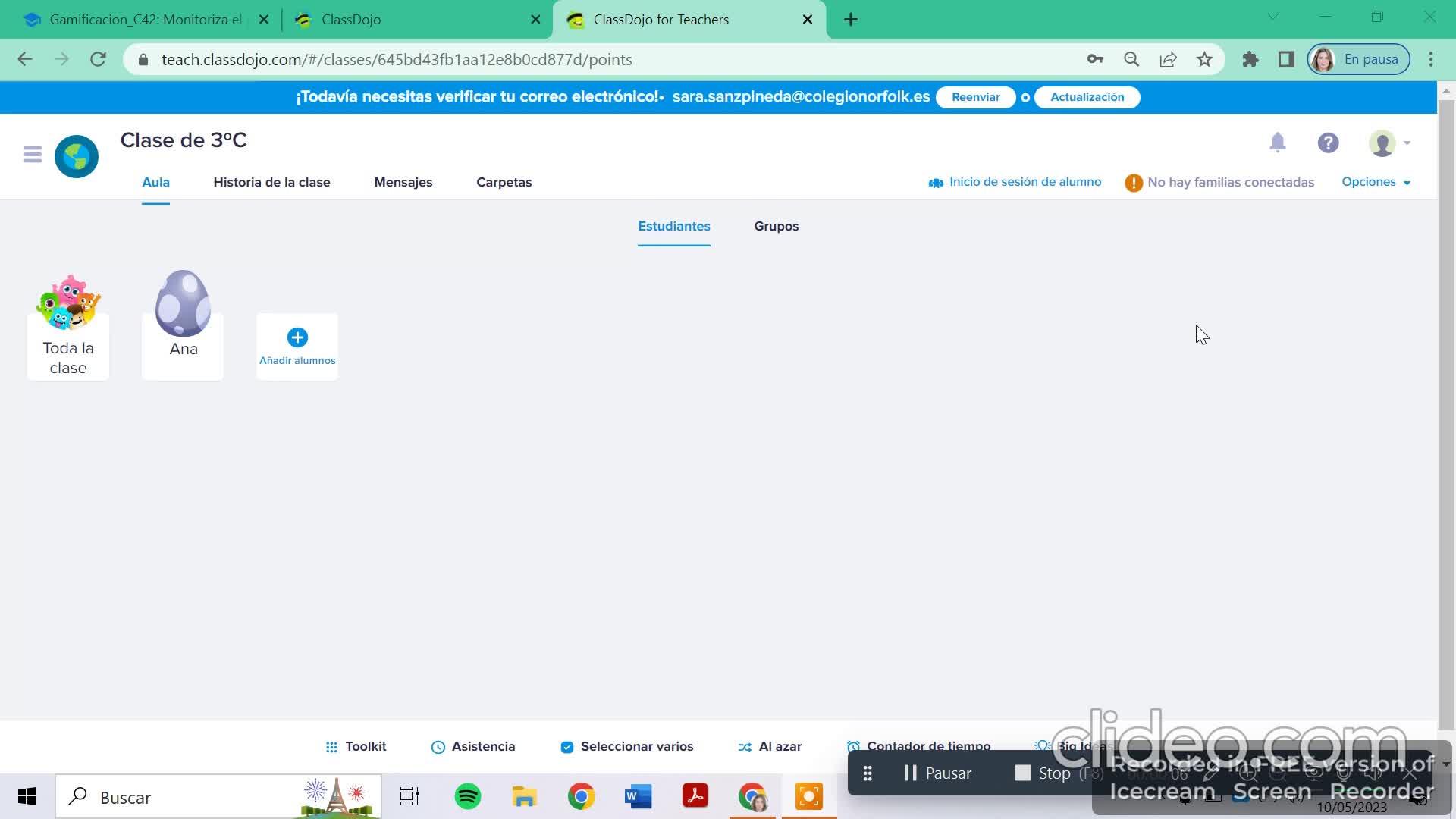Click the help question mark icon

pyautogui.click(x=1328, y=143)
